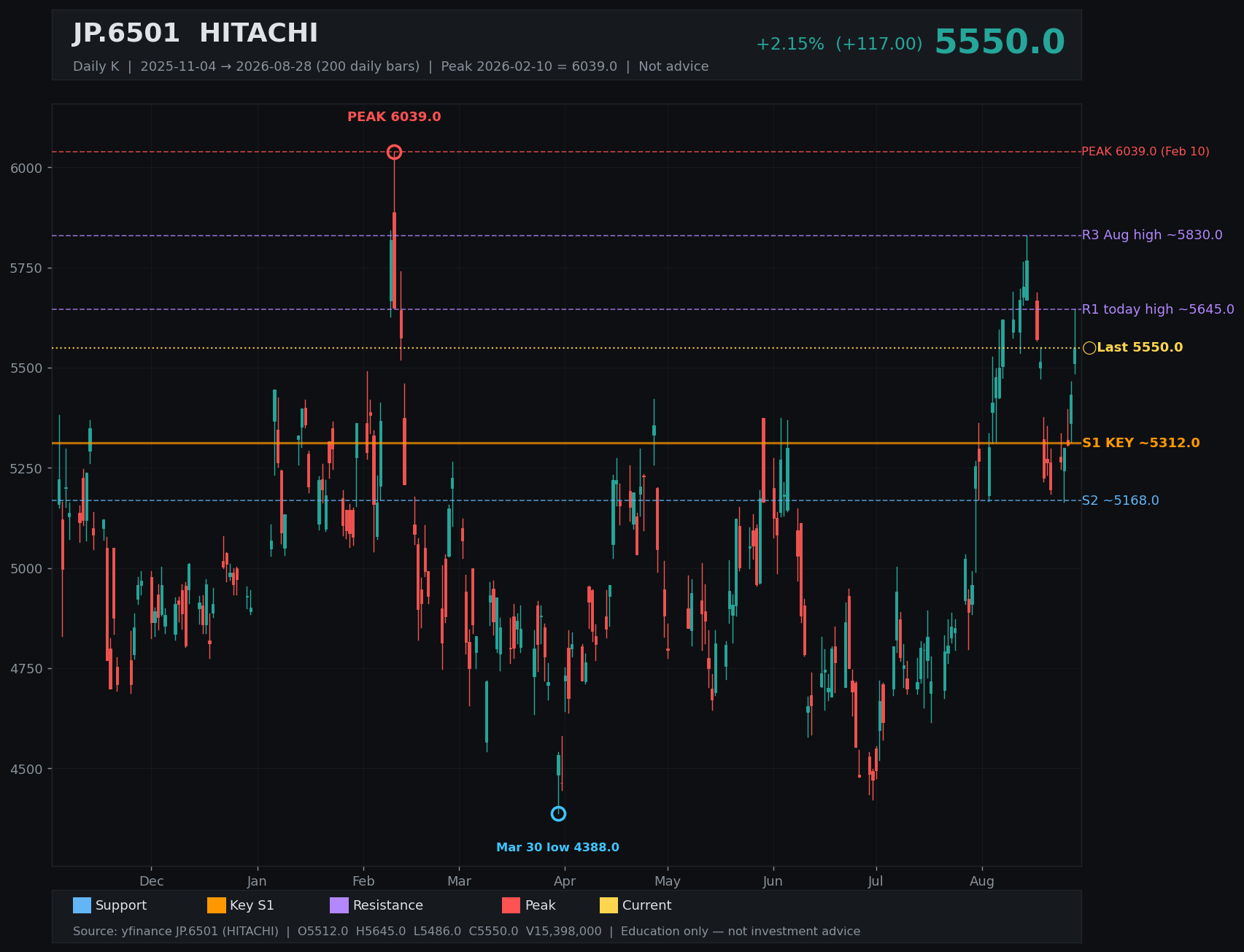Click the Support legend text

coord(121,905)
